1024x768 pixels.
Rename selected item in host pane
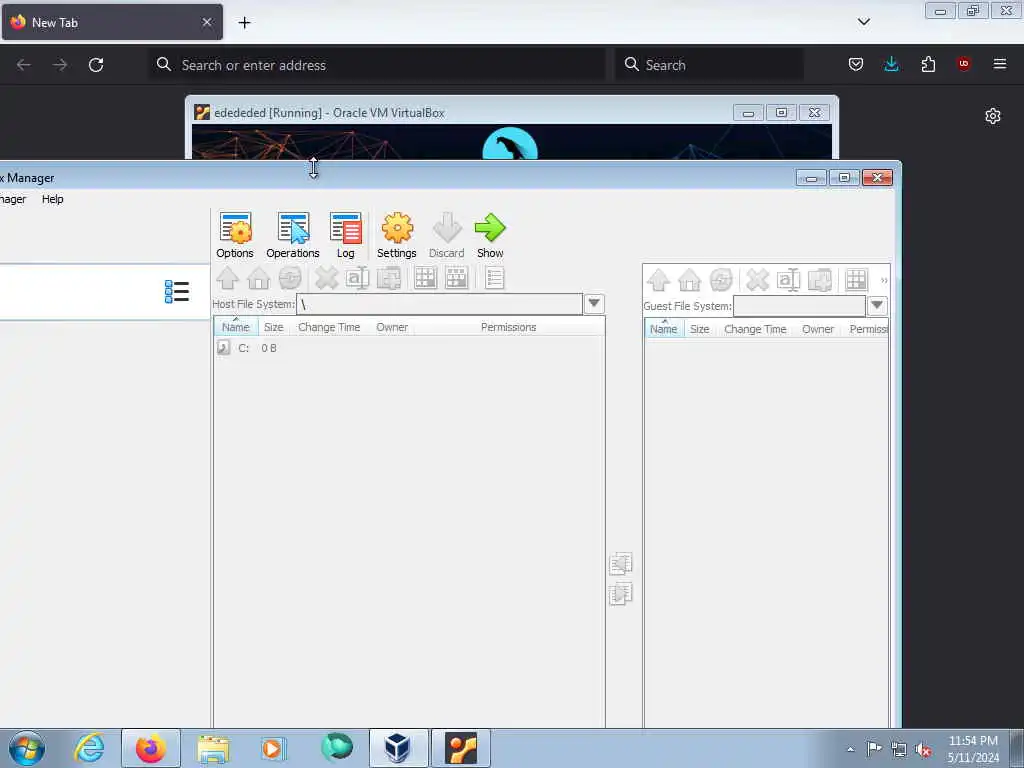click(357, 278)
